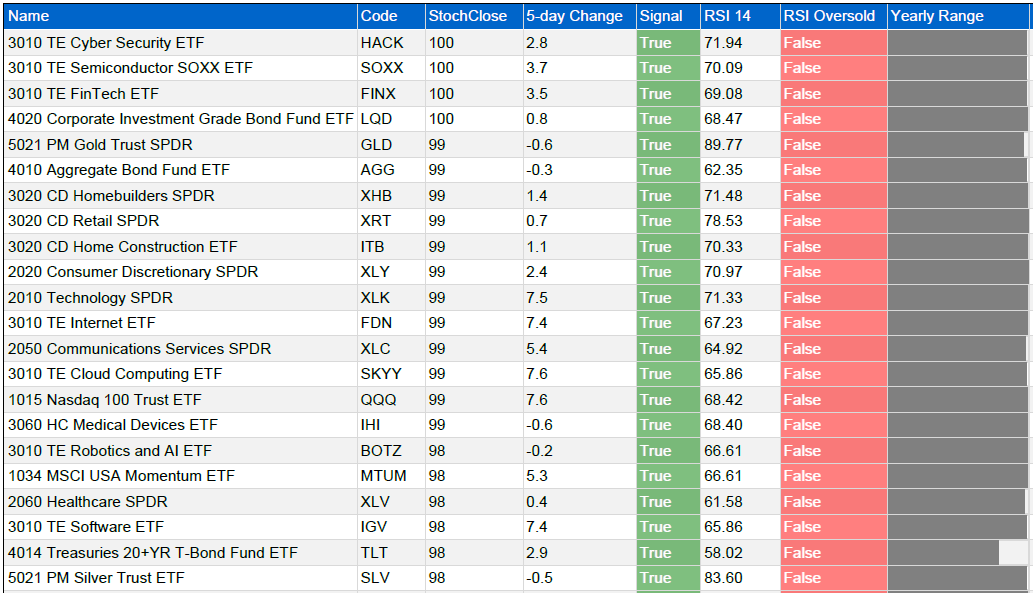Image resolution: width=1033 pixels, height=593 pixels.
Task: Click the True signal cell in the SLV row
Action: [668, 578]
